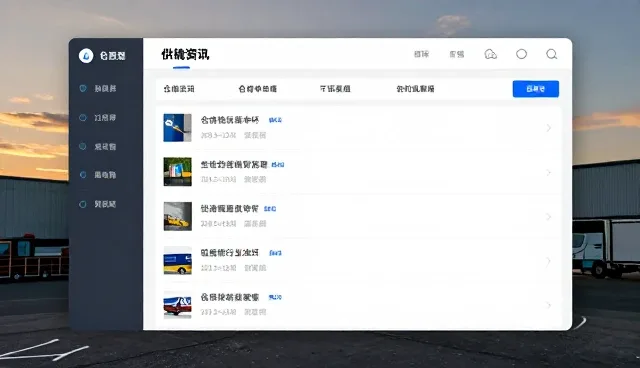
Task: Click the gray text link beside the cloud icon
Action: (x=457, y=54)
